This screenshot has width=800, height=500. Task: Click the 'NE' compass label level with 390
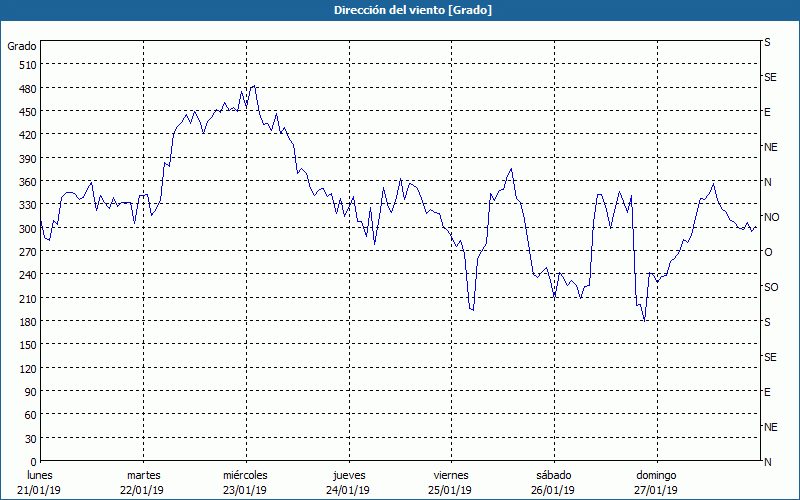[x=771, y=147]
